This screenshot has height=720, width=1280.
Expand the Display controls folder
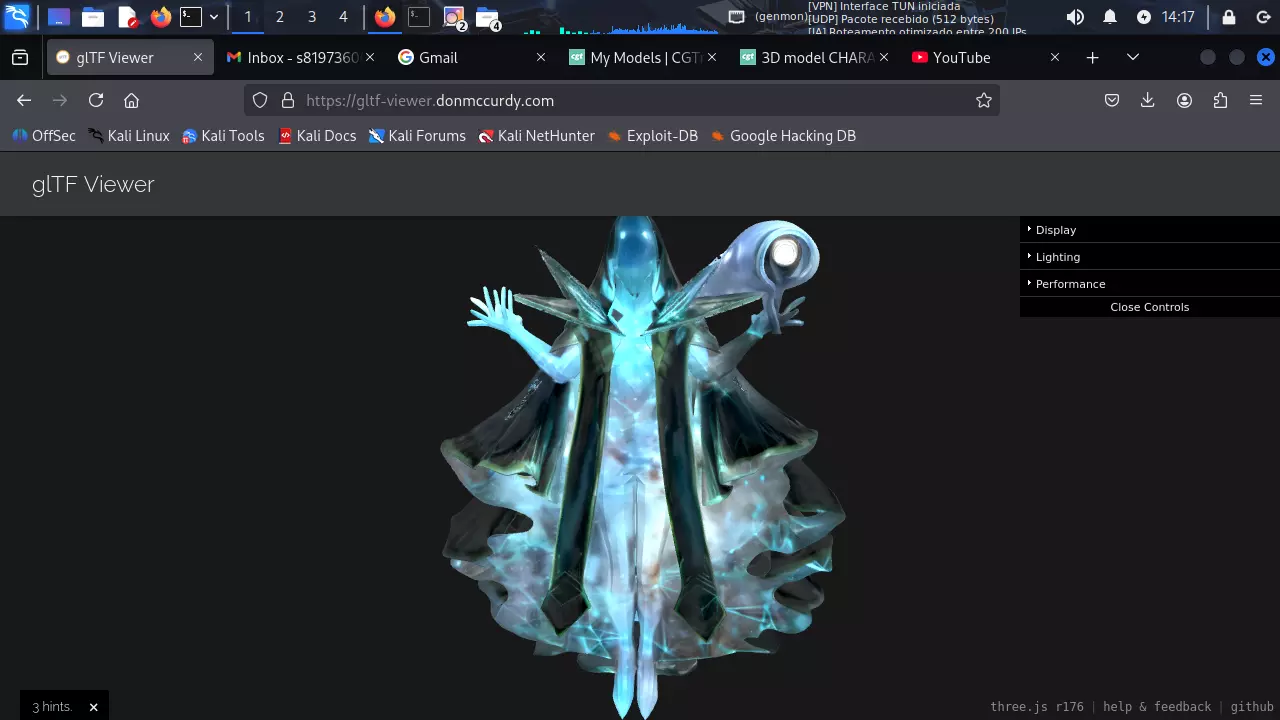[1150, 230]
